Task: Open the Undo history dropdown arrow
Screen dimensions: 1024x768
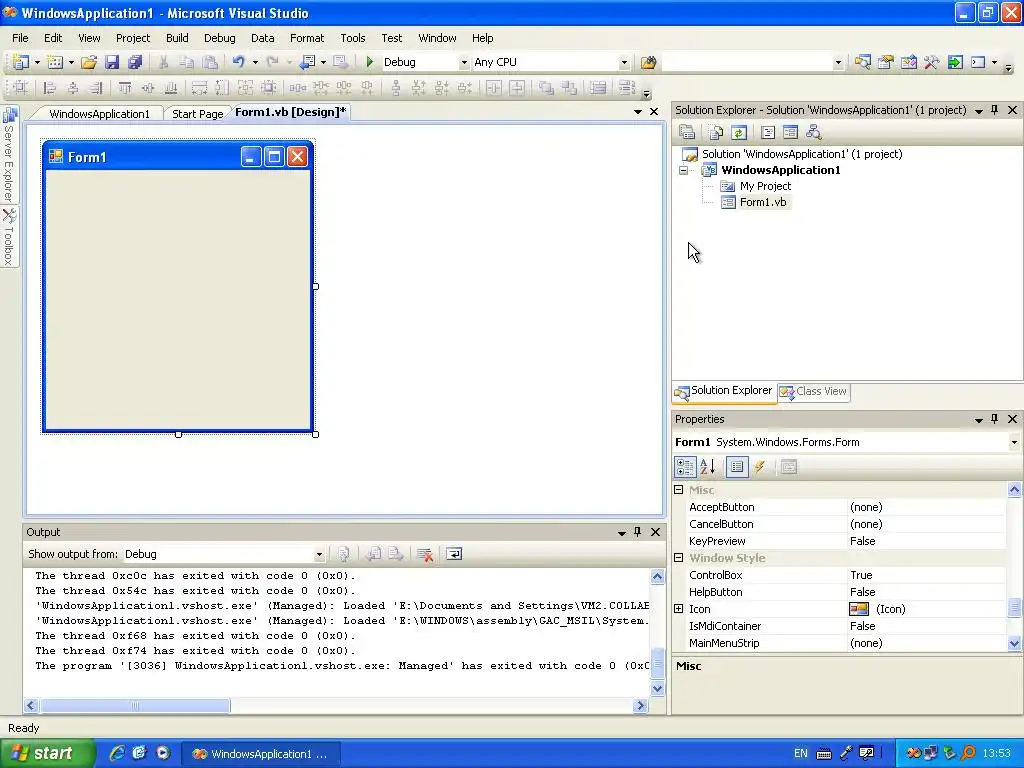Action: point(255,63)
